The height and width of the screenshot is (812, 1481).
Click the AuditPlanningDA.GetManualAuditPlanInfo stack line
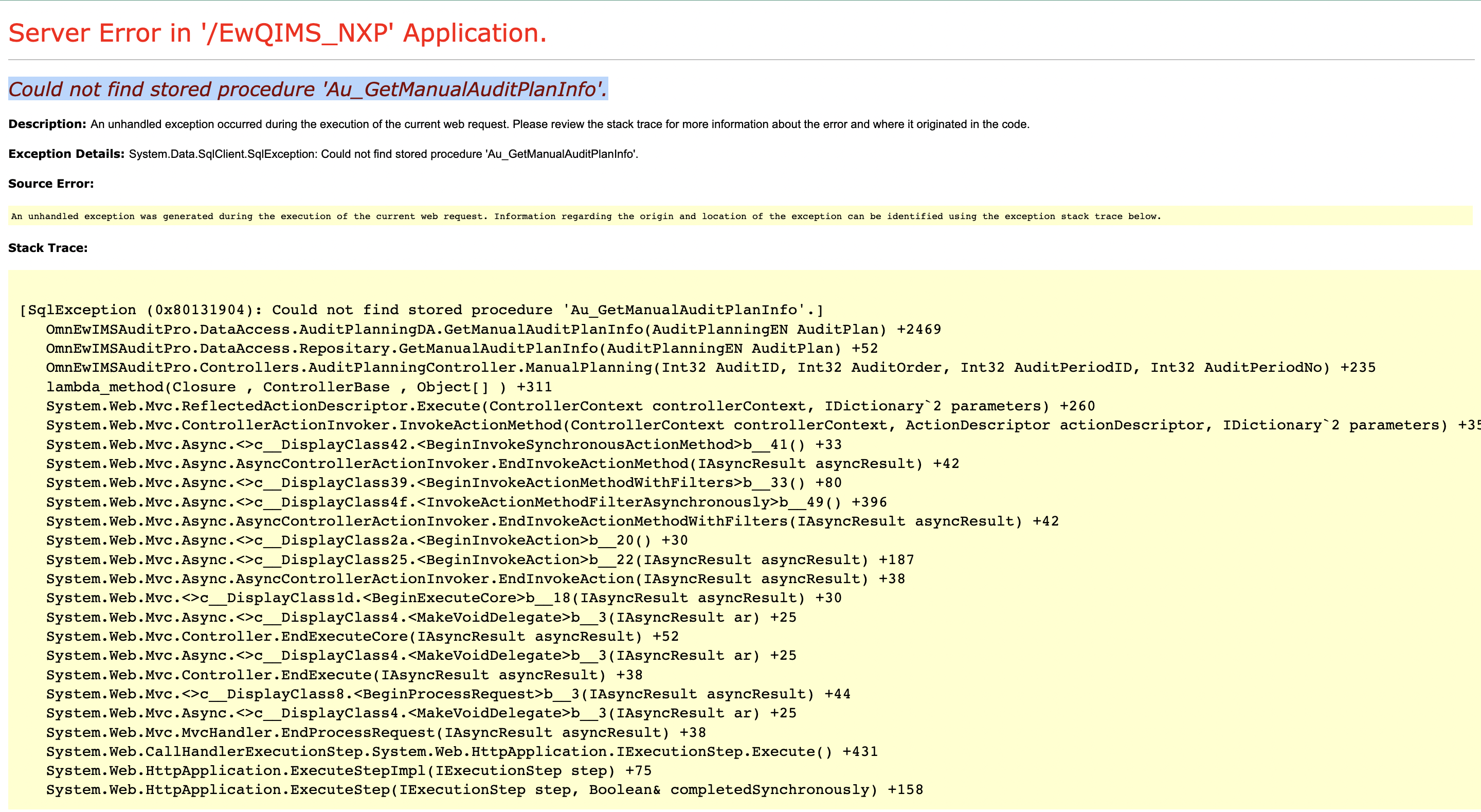pyautogui.click(x=493, y=330)
